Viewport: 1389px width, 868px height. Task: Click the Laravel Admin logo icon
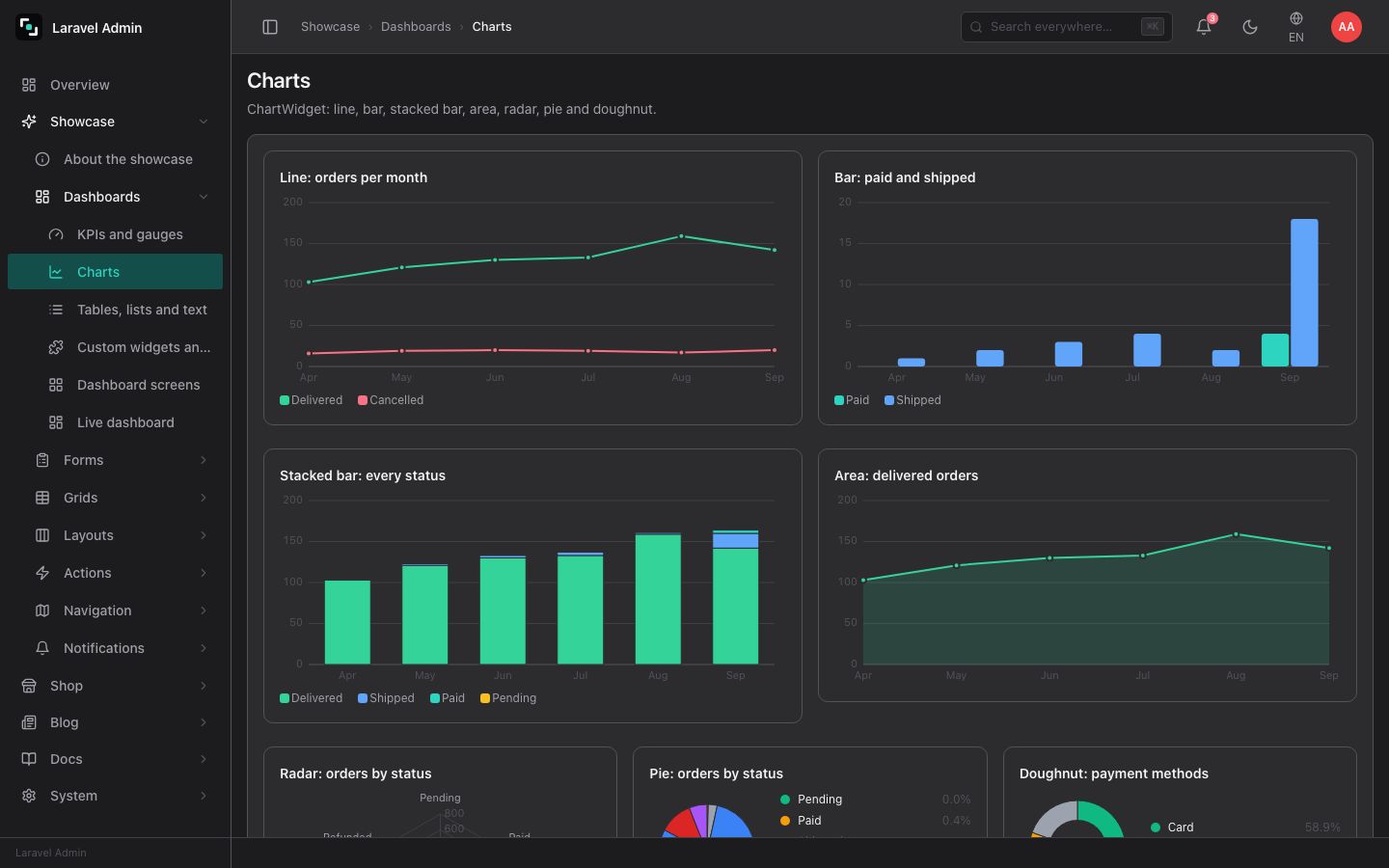[x=29, y=27]
